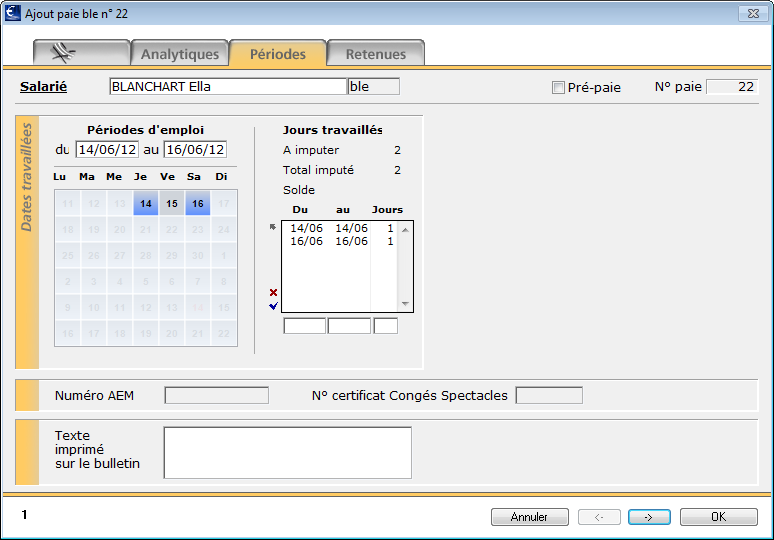Edit the start date 14/06/12
The height and width of the screenshot is (540, 774).
coord(107,150)
